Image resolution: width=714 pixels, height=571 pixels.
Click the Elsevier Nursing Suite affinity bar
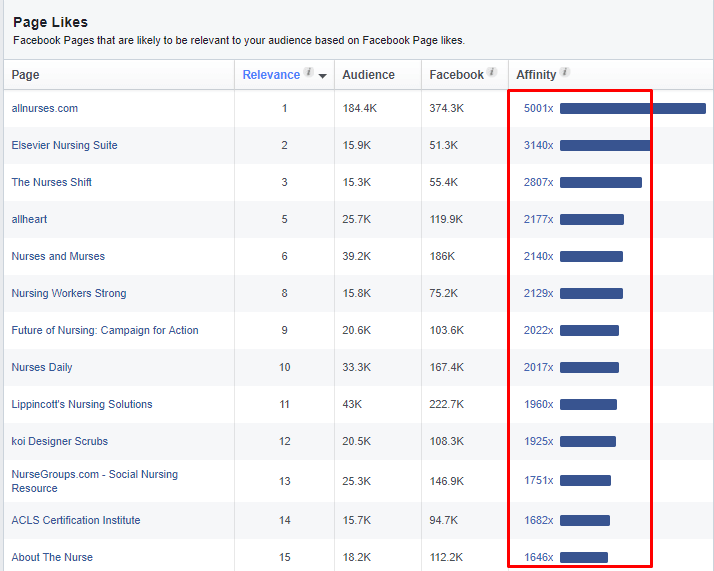click(x=606, y=145)
